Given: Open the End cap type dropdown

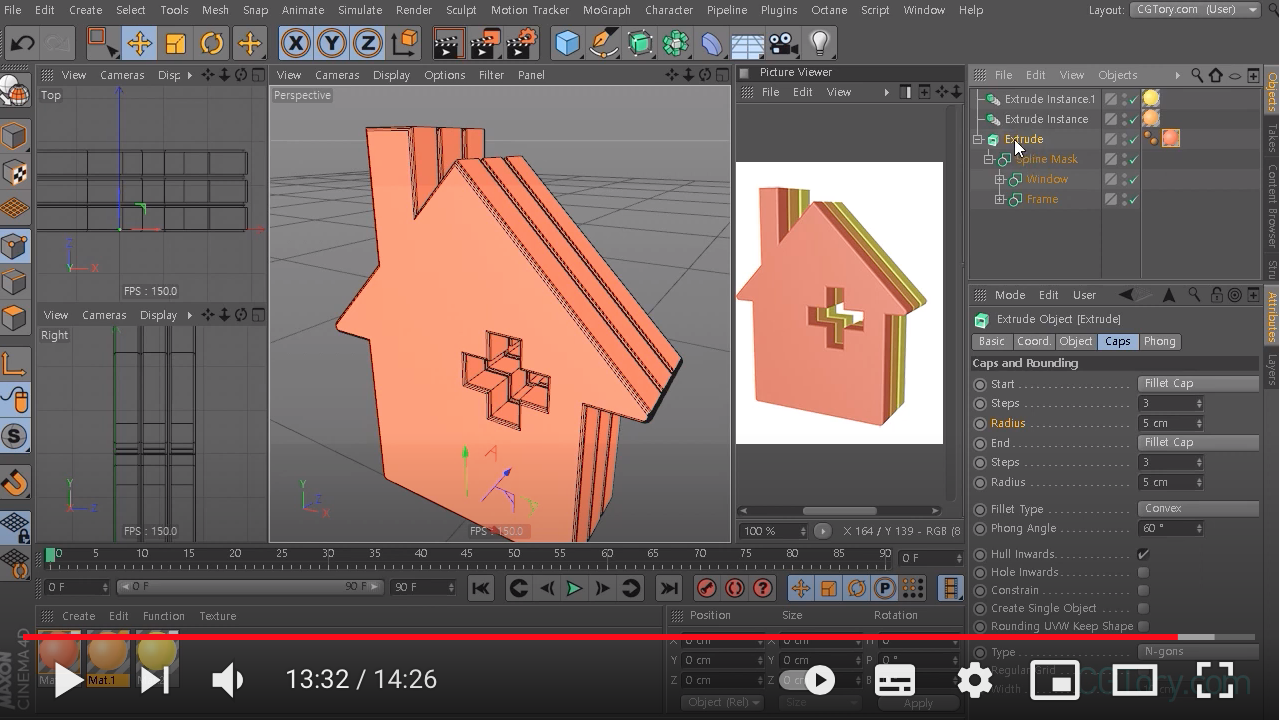Looking at the screenshot, I should (1198, 442).
